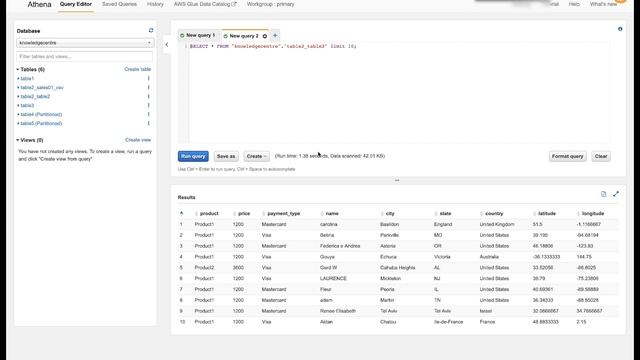Go to the Query Editor tab
Screen dimensions: 640x360
[x=76, y=4]
